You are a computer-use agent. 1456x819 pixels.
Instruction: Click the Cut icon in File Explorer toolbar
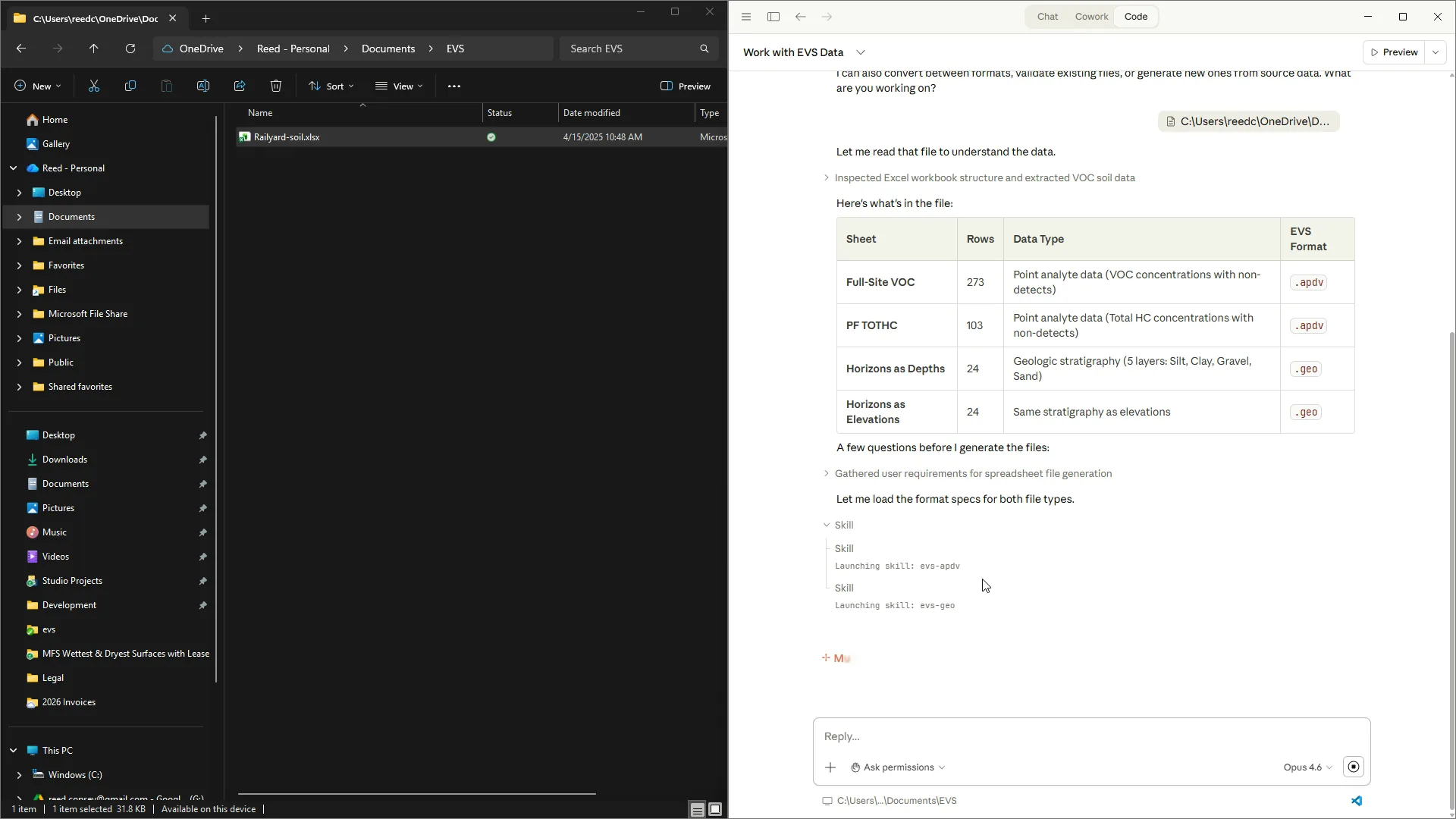point(94,86)
